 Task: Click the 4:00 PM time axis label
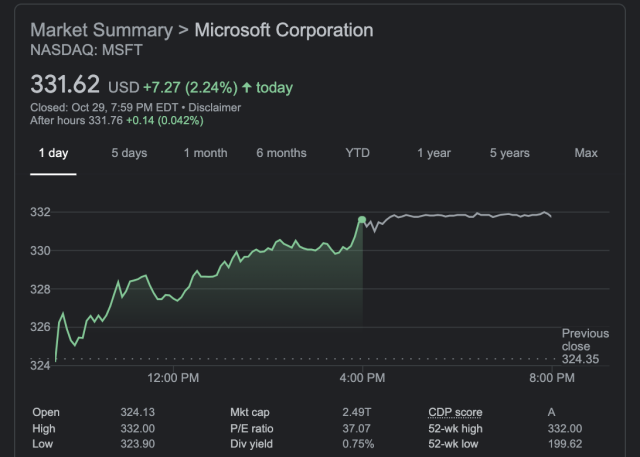coord(362,378)
